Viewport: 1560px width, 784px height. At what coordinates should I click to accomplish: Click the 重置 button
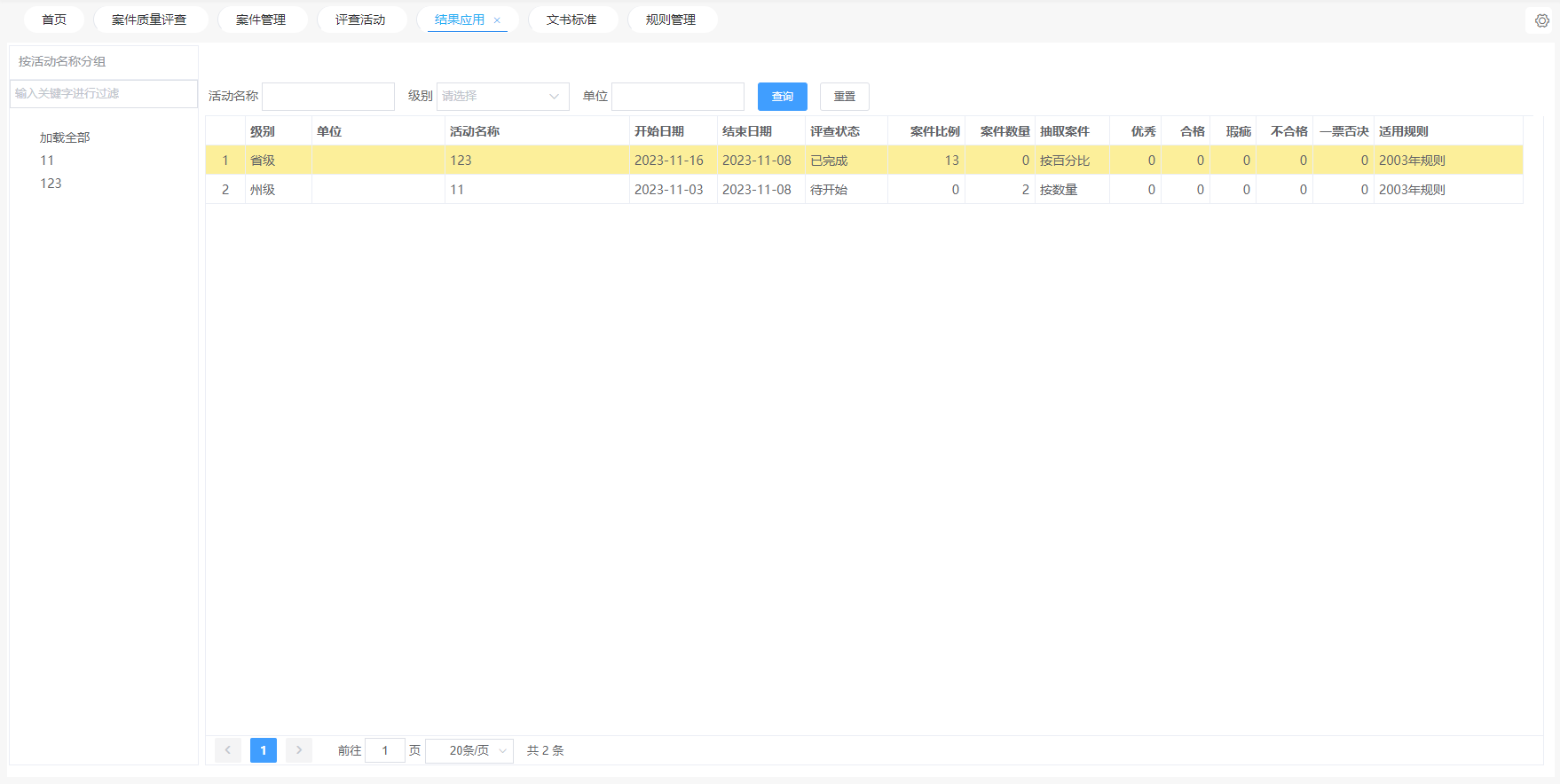pyautogui.click(x=845, y=97)
